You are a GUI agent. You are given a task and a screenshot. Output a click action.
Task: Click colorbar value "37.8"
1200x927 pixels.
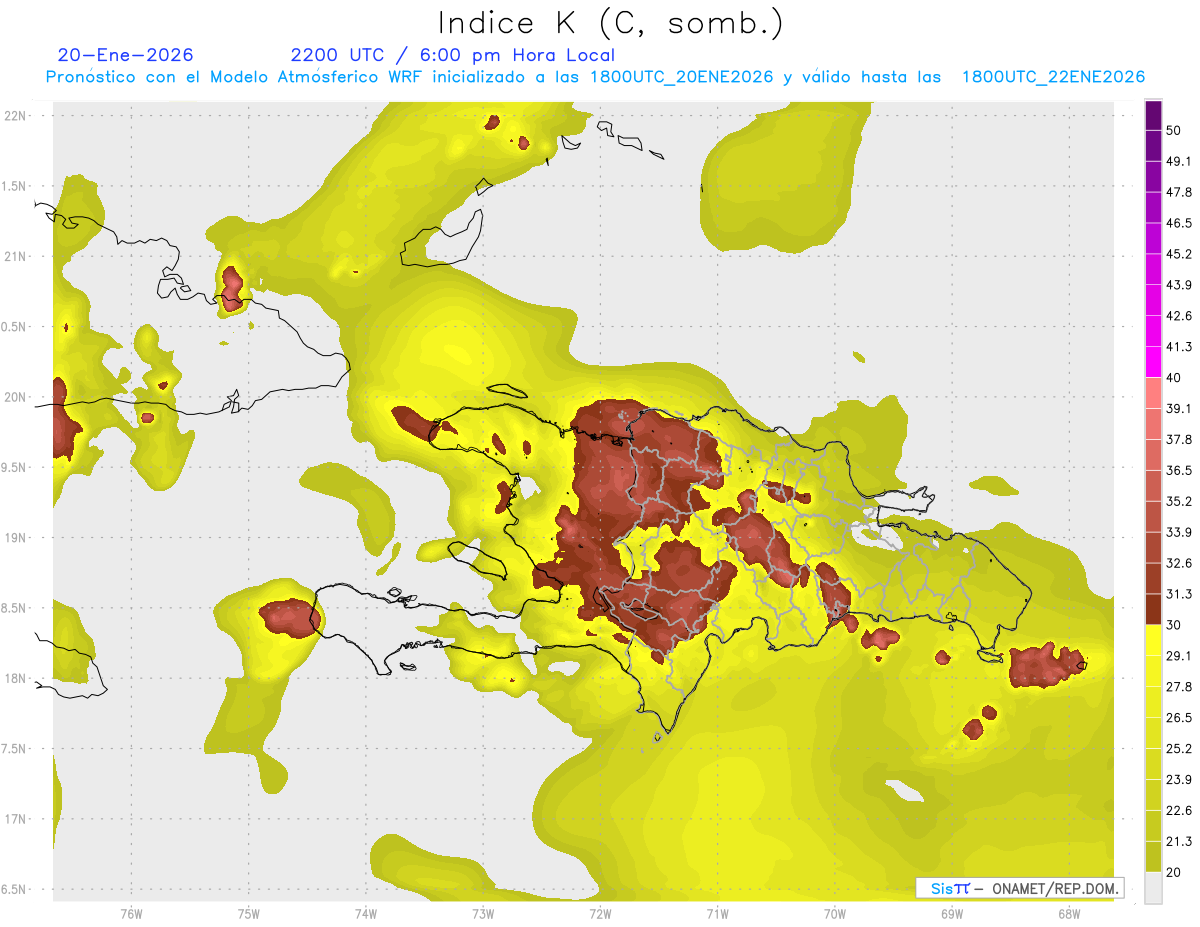pyautogui.click(x=1179, y=439)
